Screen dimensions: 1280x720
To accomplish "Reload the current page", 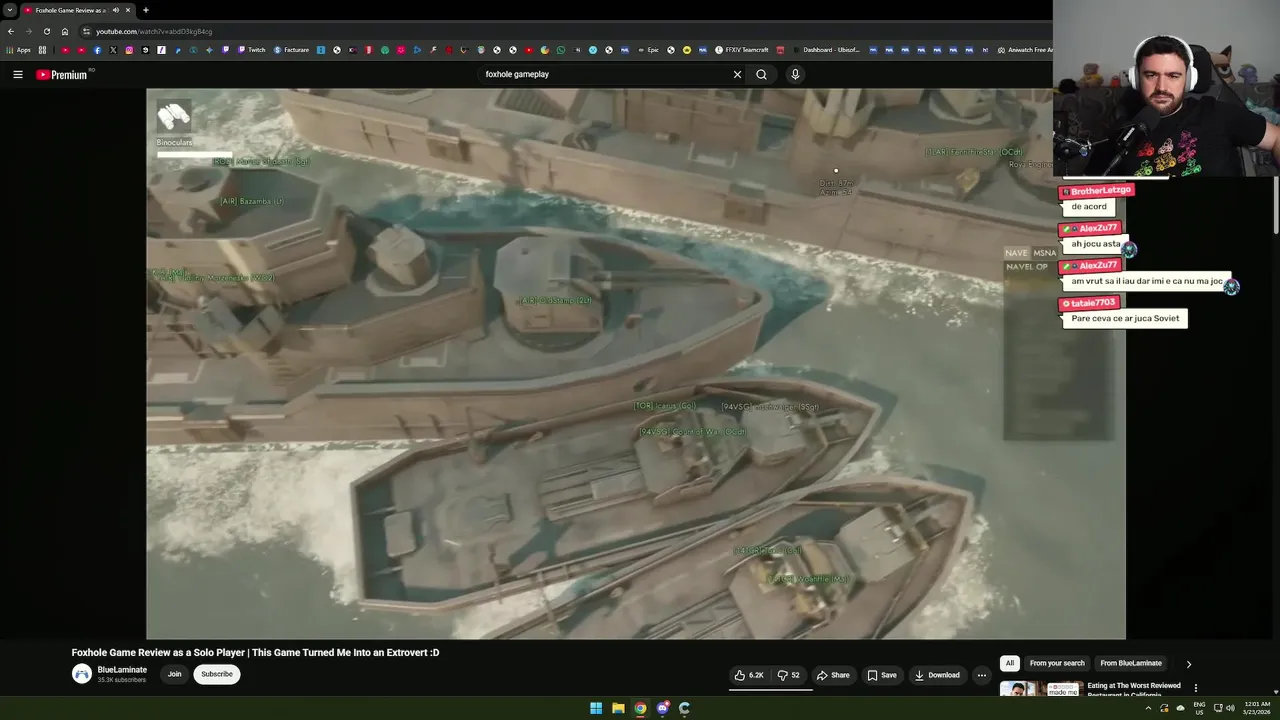I will (46, 31).
